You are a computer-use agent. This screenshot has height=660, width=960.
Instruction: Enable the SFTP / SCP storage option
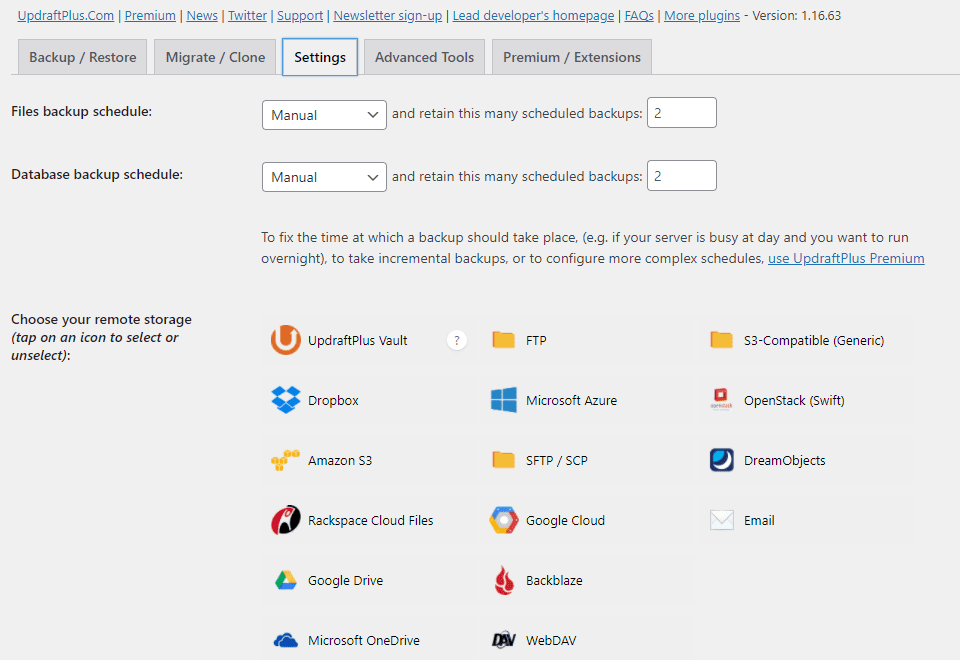[x=503, y=460]
